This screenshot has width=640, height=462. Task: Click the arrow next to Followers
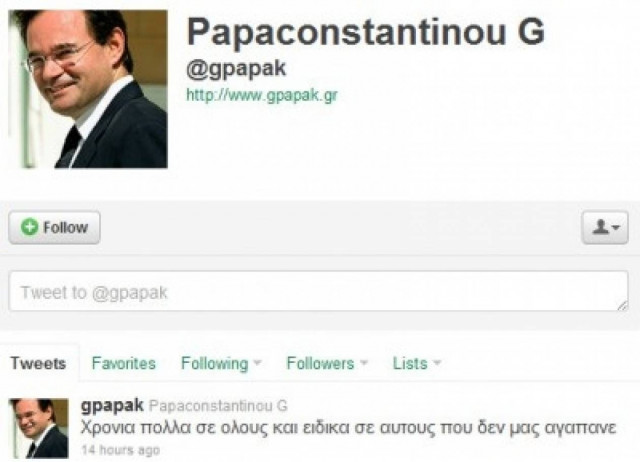coord(364,362)
